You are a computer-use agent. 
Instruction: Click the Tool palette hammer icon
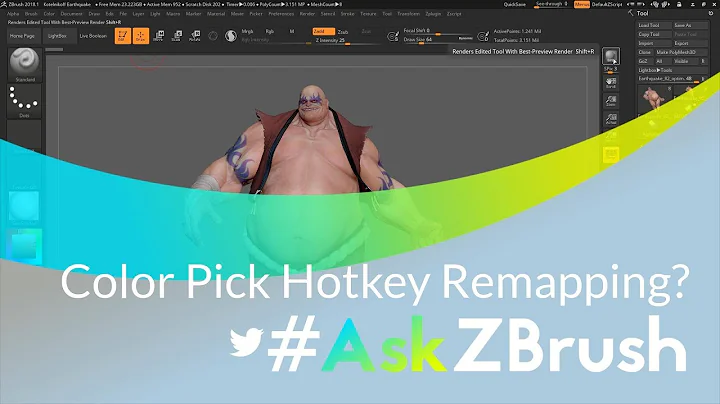coord(630,13)
